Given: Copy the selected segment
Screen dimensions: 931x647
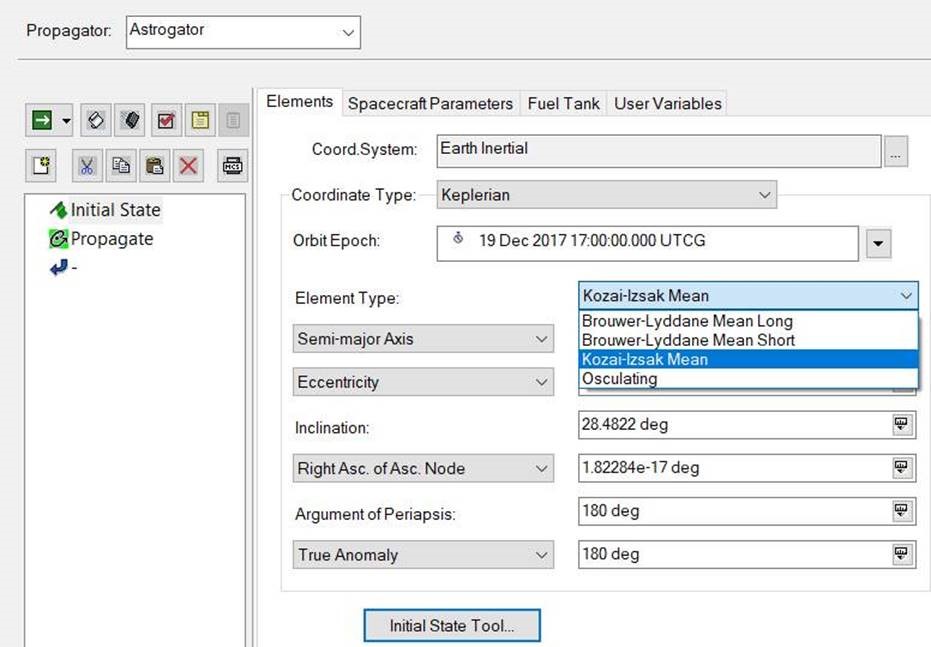Looking at the screenshot, I should tap(121, 166).
